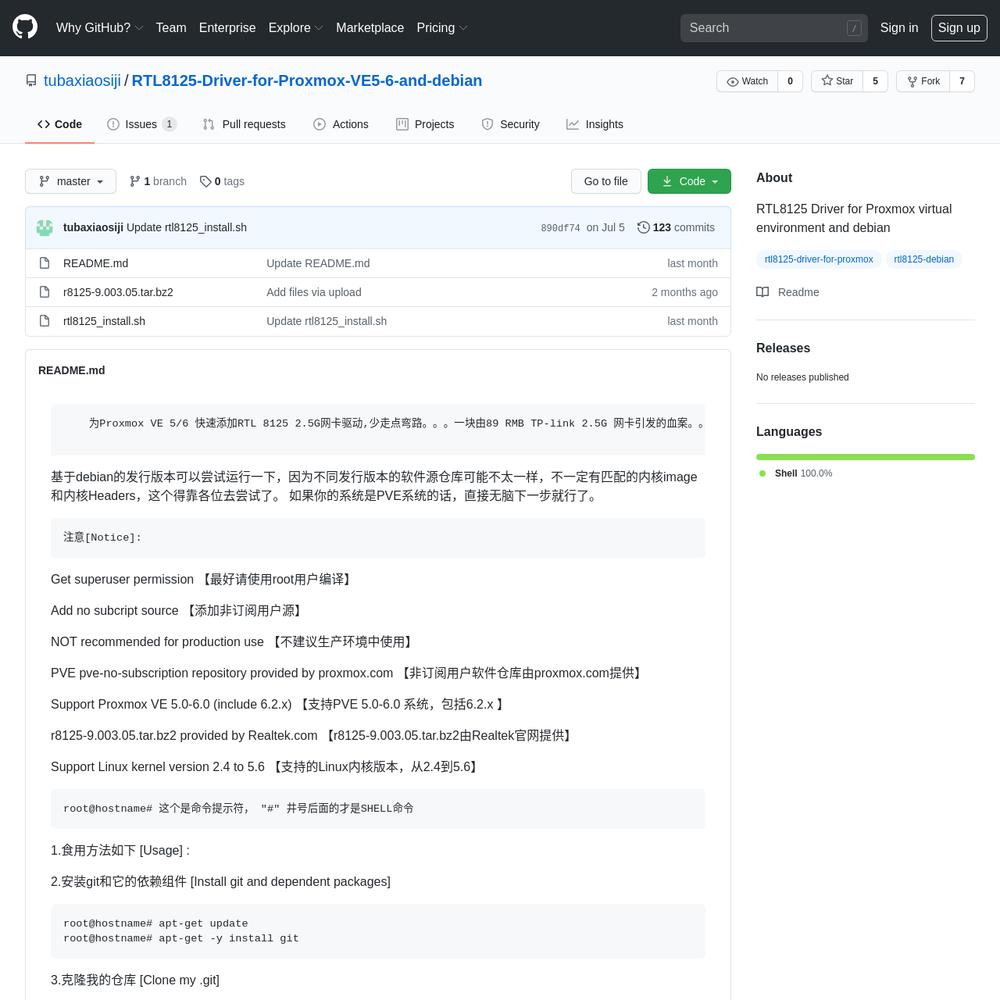1000x1000 pixels.
Task: Focus the Search input field
Action: point(774,28)
